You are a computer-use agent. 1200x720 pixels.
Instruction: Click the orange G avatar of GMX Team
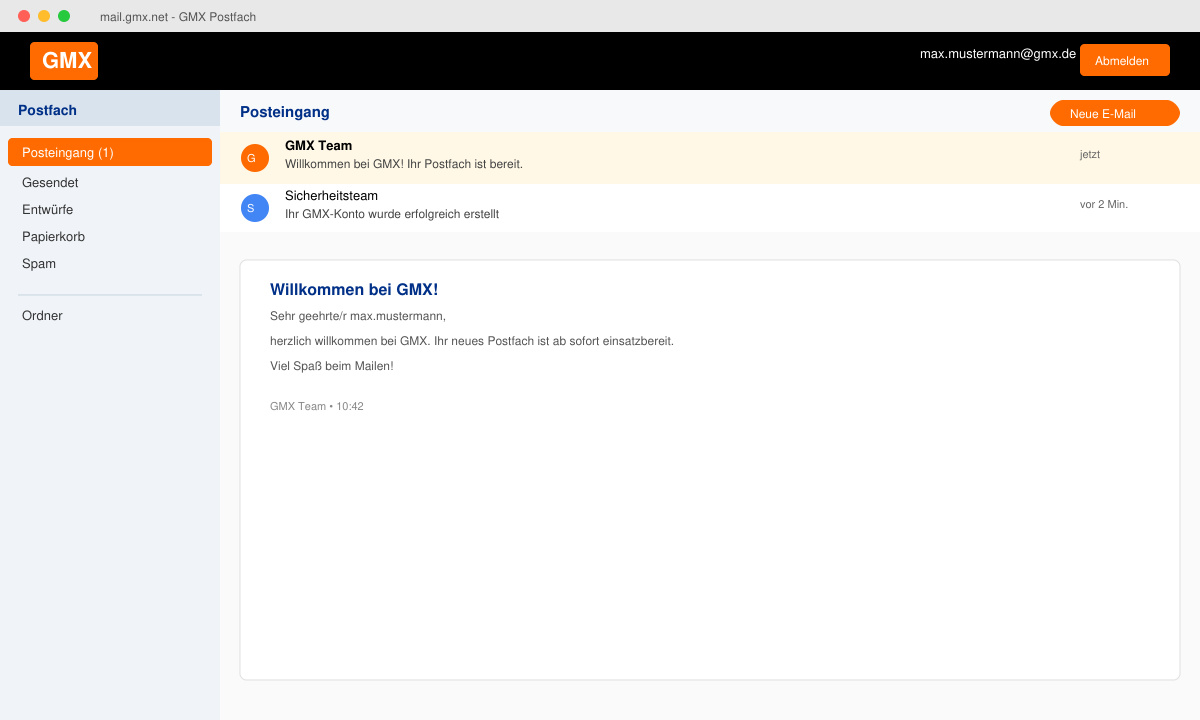tap(255, 158)
